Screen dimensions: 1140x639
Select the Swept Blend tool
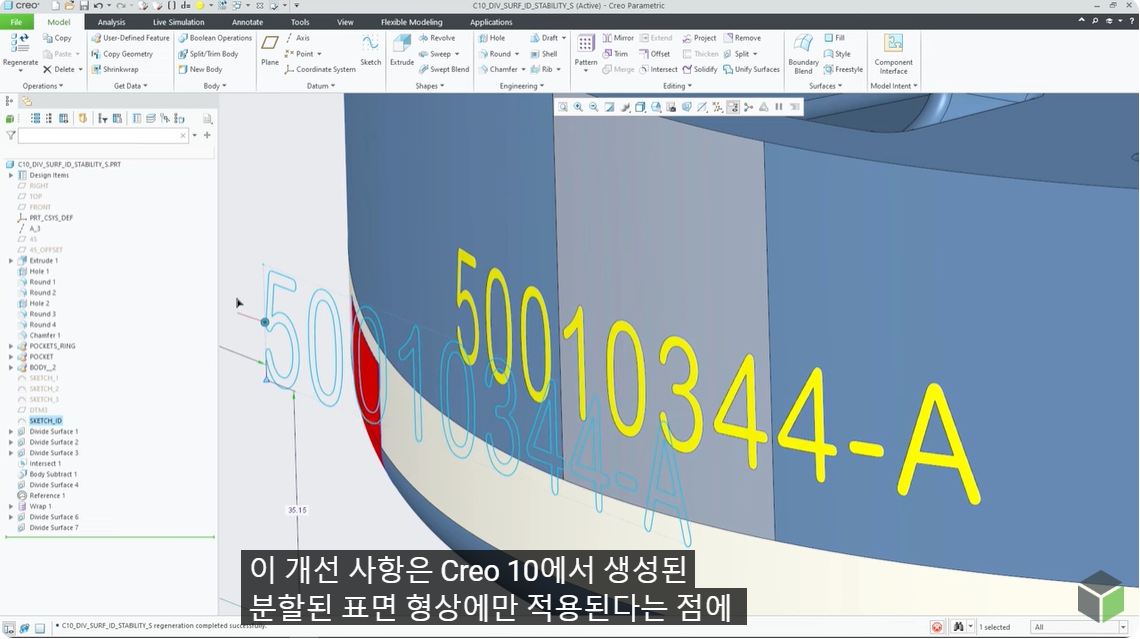(x=443, y=70)
